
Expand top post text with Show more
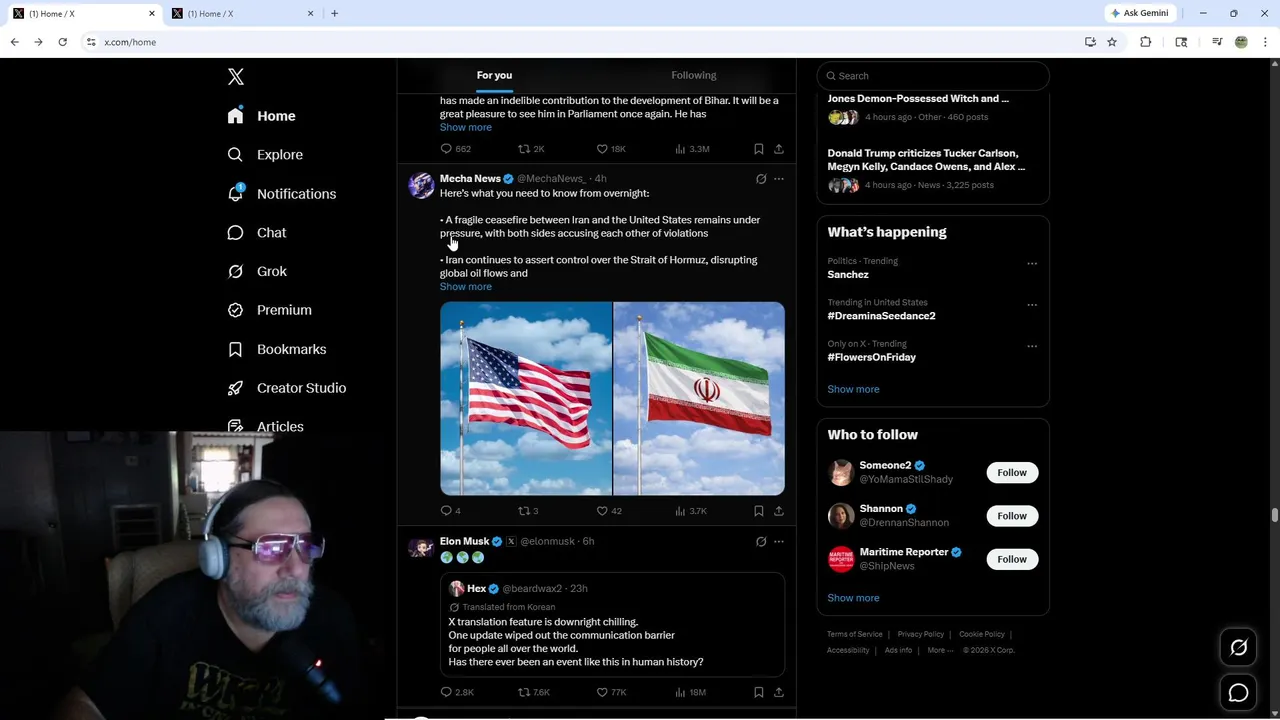(466, 127)
